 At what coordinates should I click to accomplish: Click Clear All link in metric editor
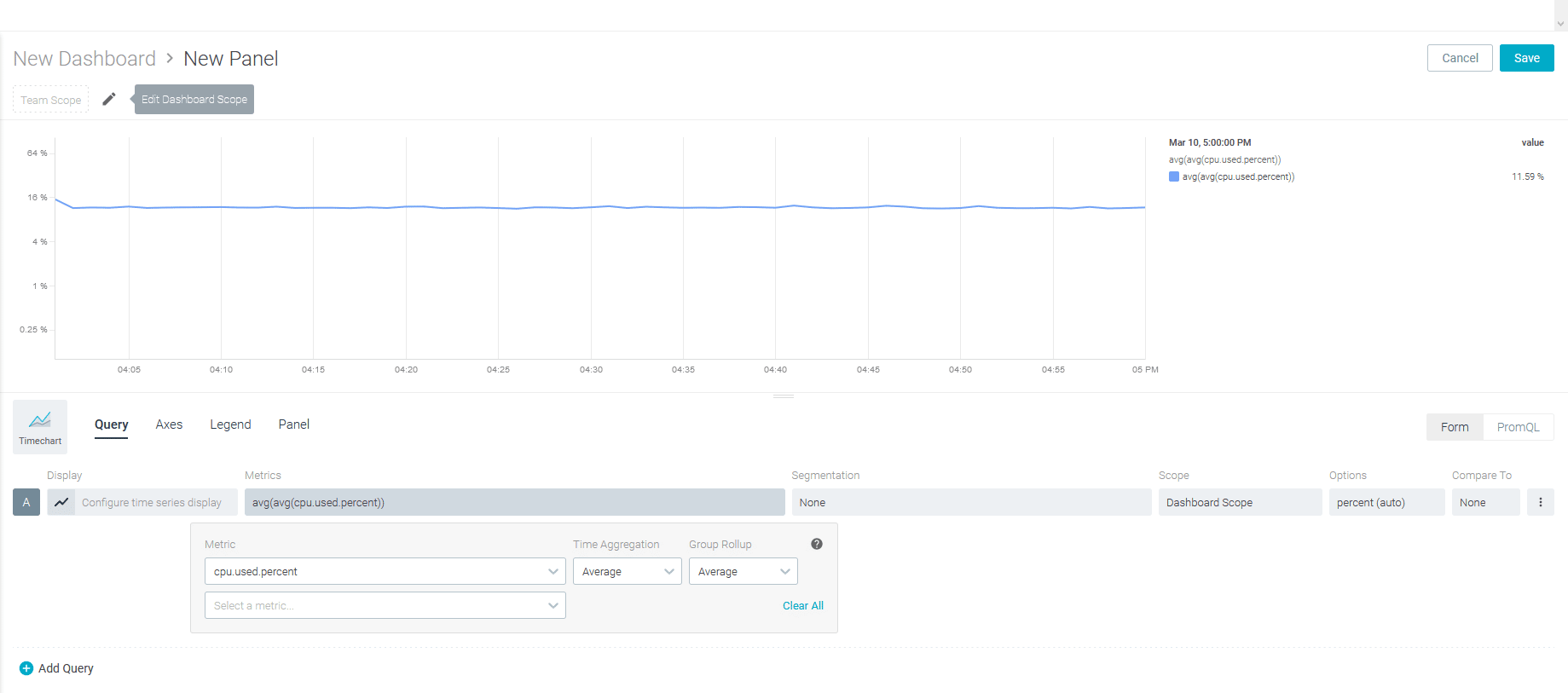coord(802,605)
